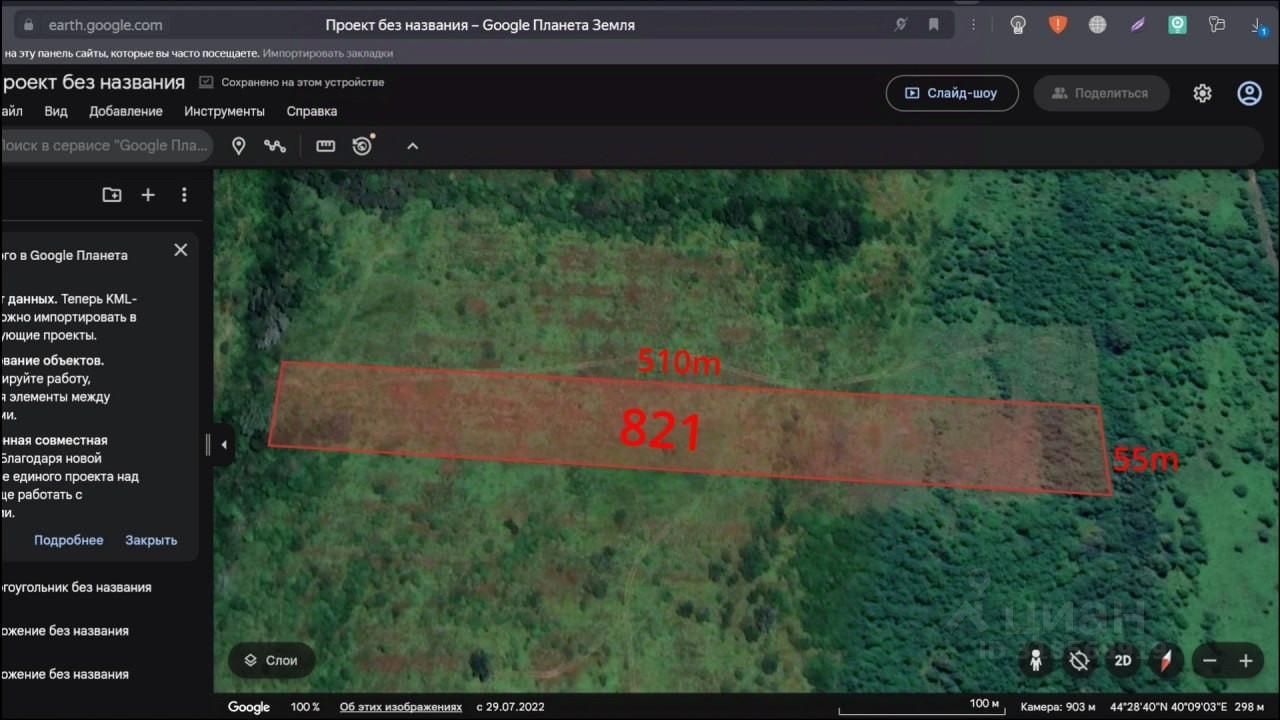The width and height of the screenshot is (1280, 720).
Task: Open the project three-dot options menu
Action: (x=184, y=195)
